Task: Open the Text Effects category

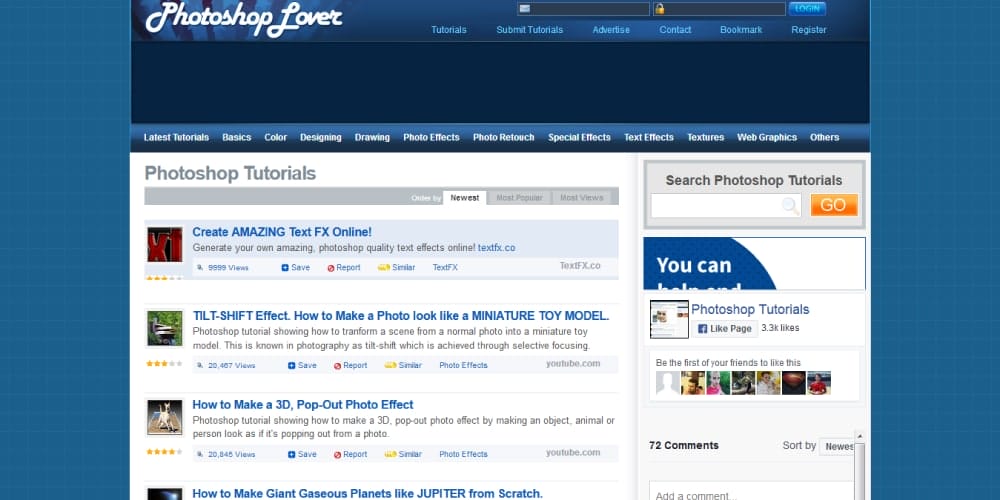Action: [x=649, y=137]
